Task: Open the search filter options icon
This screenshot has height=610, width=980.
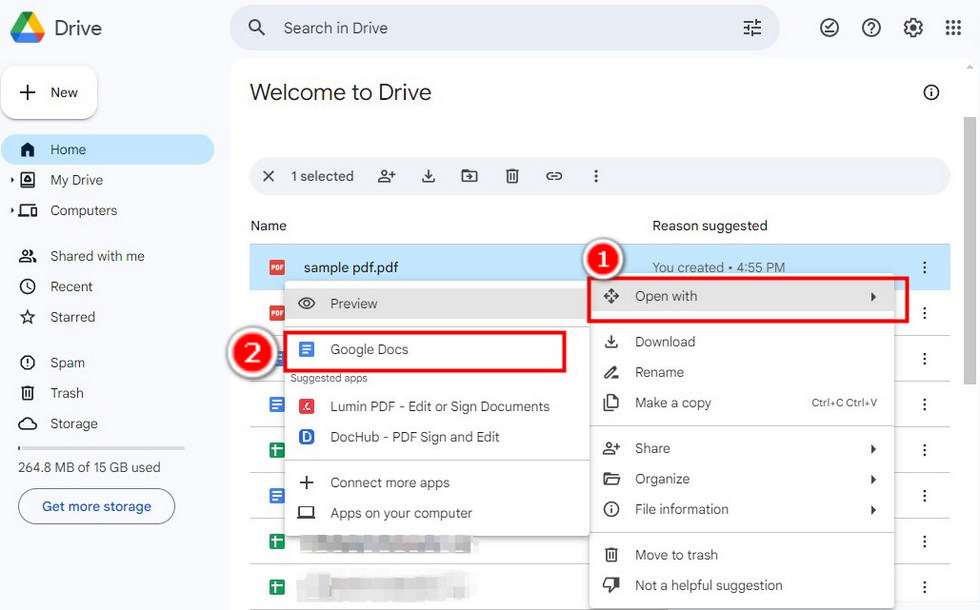Action: point(752,27)
